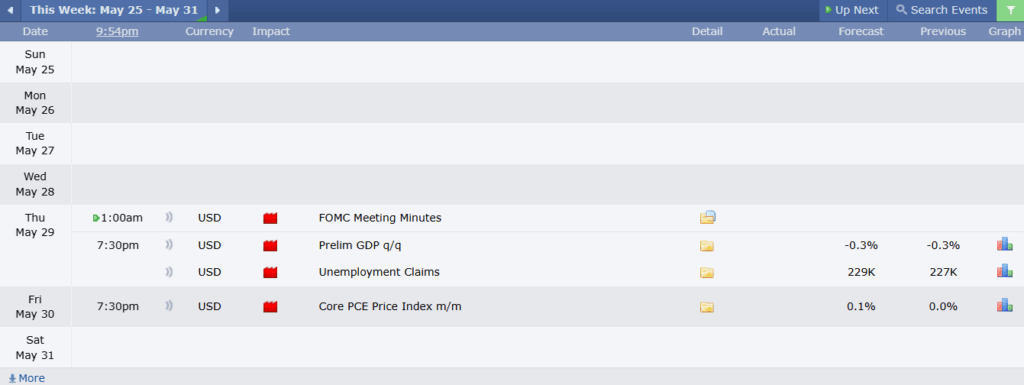Jump to Up Next event
Image resolution: width=1024 pixels, height=385 pixels.
[x=852, y=10]
